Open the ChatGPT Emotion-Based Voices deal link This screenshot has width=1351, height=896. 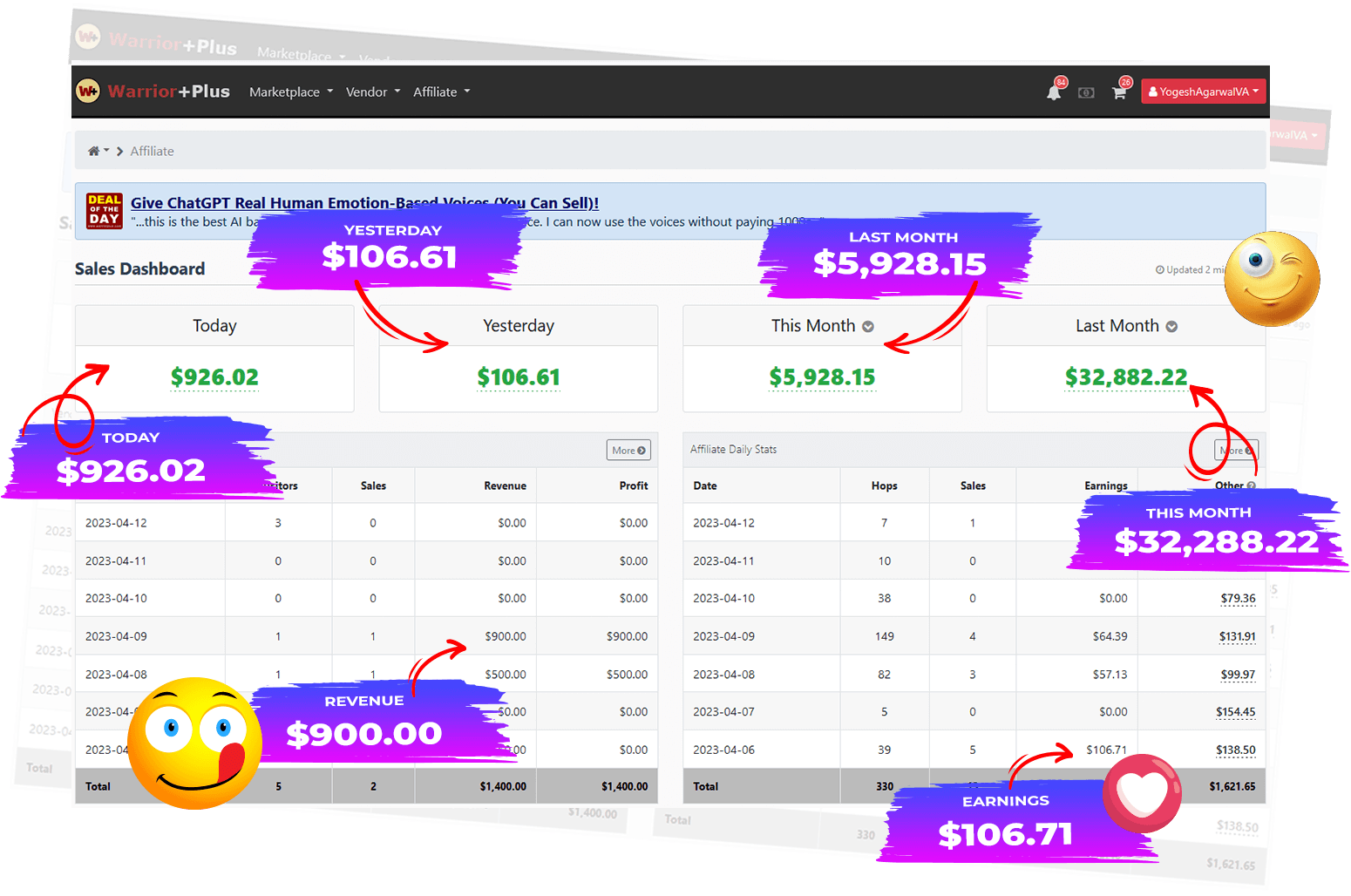(x=364, y=202)
